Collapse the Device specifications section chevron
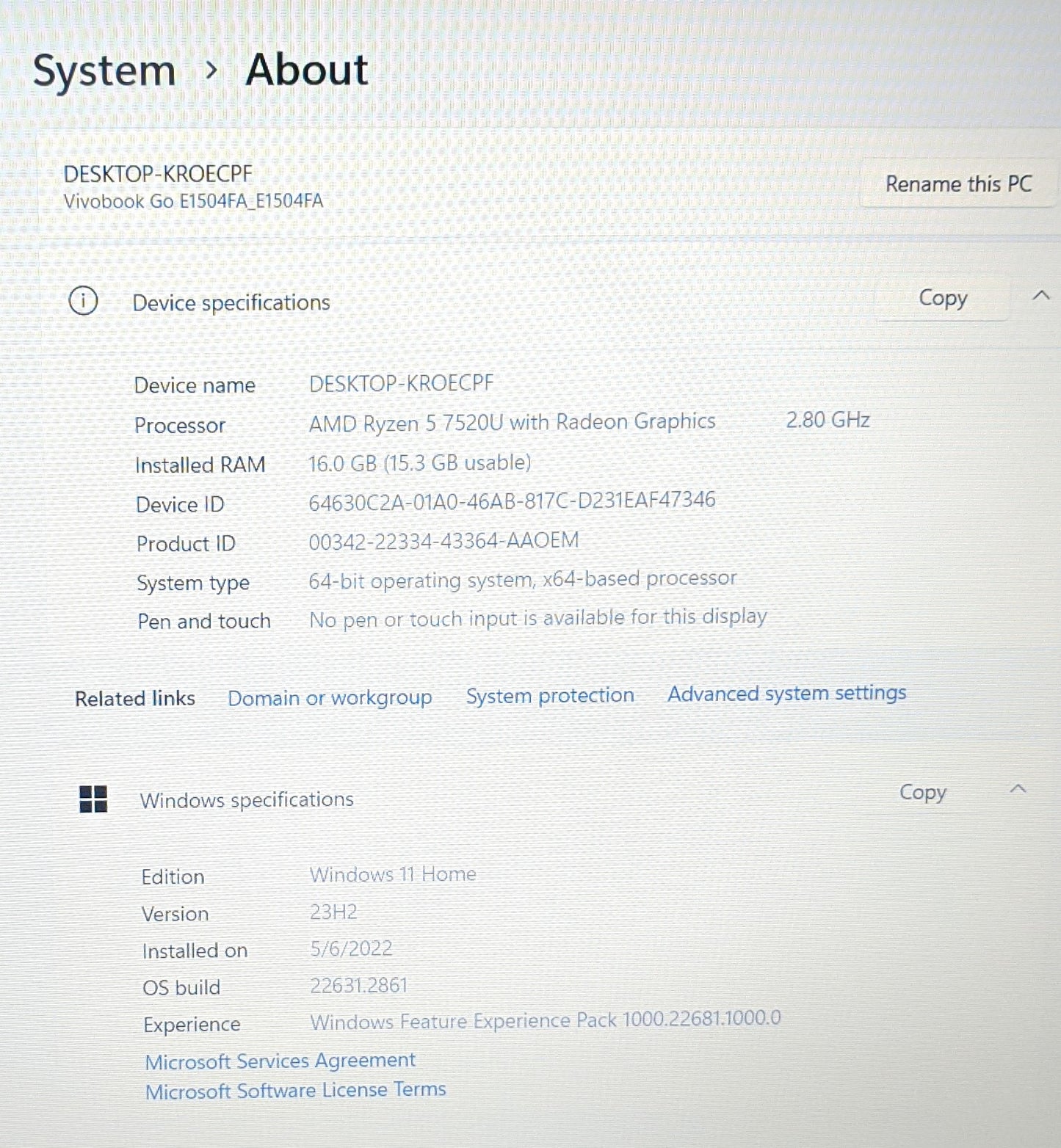Viewport: 1061px width, 1148px height. click(x=1040, y=296)
